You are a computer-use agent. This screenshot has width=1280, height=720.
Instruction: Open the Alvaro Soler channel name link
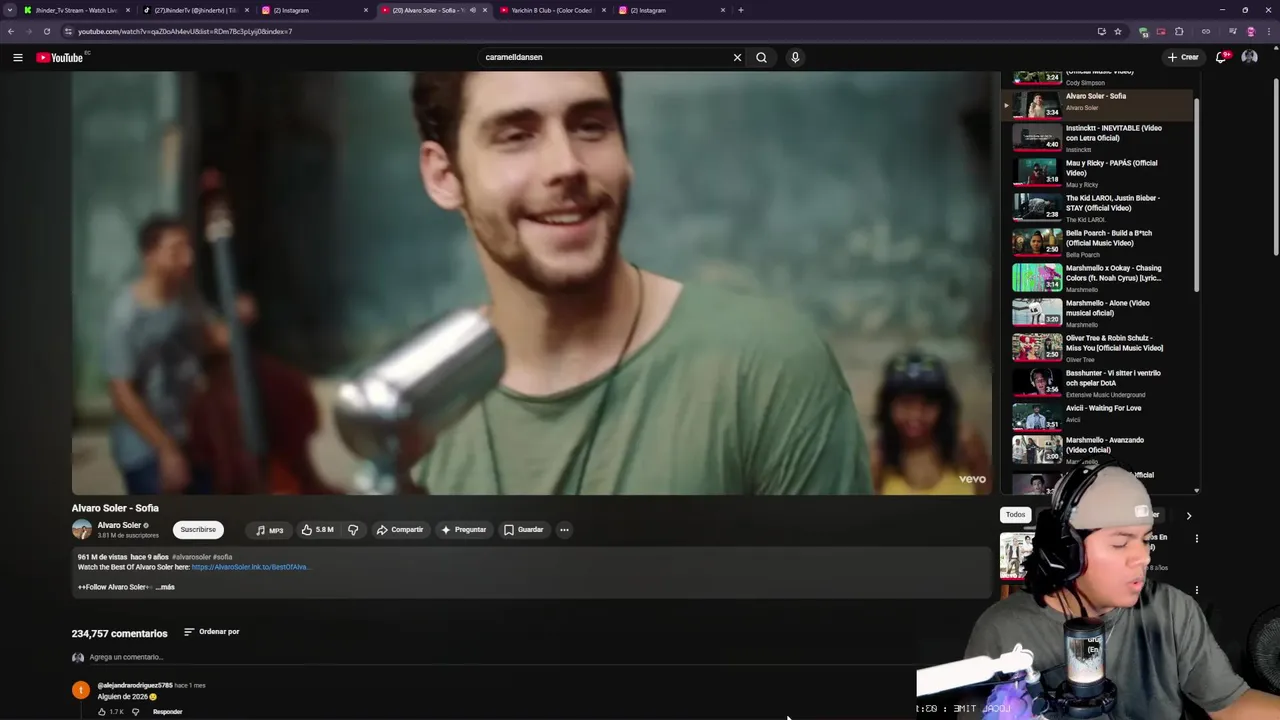(x=119, y=525)
